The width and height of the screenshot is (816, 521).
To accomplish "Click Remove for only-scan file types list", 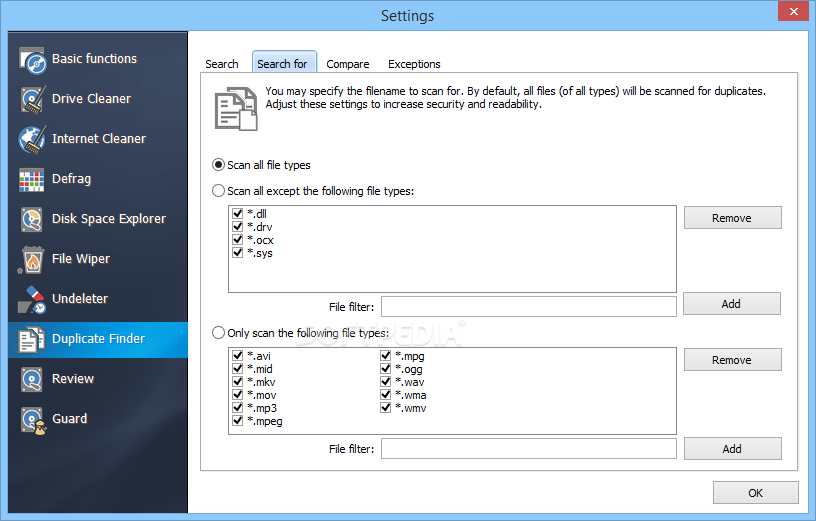I will 732,360.
